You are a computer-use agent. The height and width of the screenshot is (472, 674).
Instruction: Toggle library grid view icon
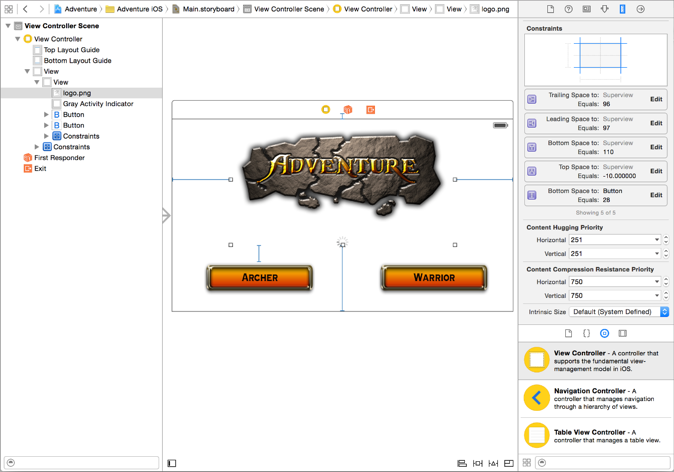[x=527, y=463]
